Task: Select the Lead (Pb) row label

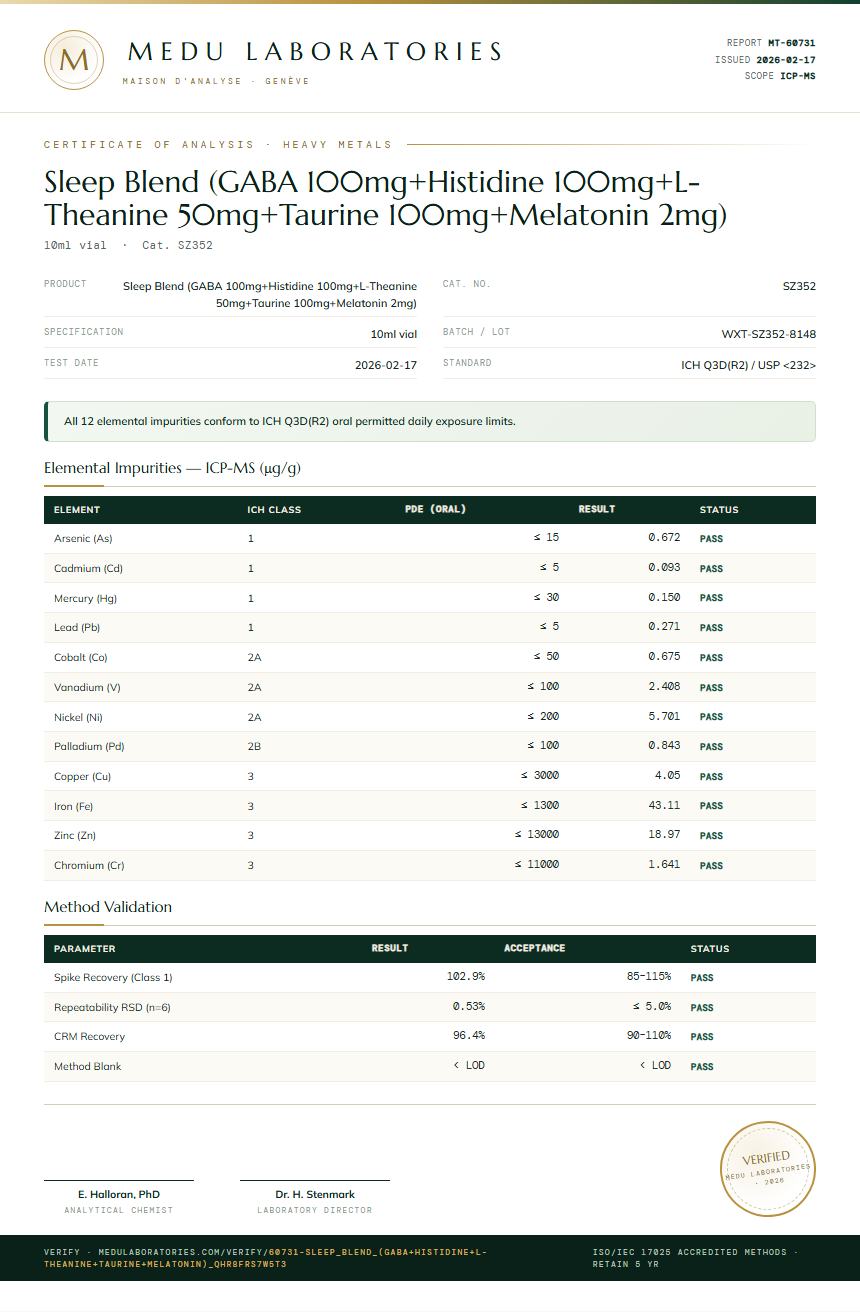Action: tap(77, 628)
